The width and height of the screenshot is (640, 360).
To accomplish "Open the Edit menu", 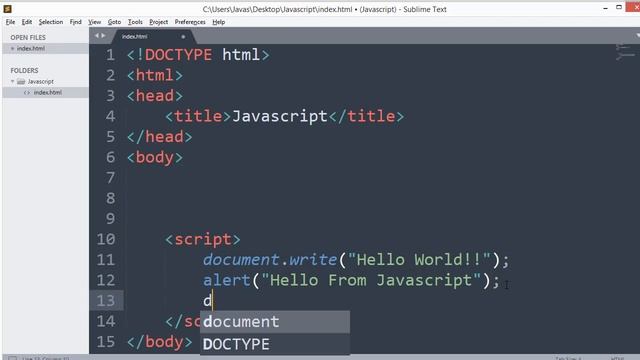I will (27, 22).
